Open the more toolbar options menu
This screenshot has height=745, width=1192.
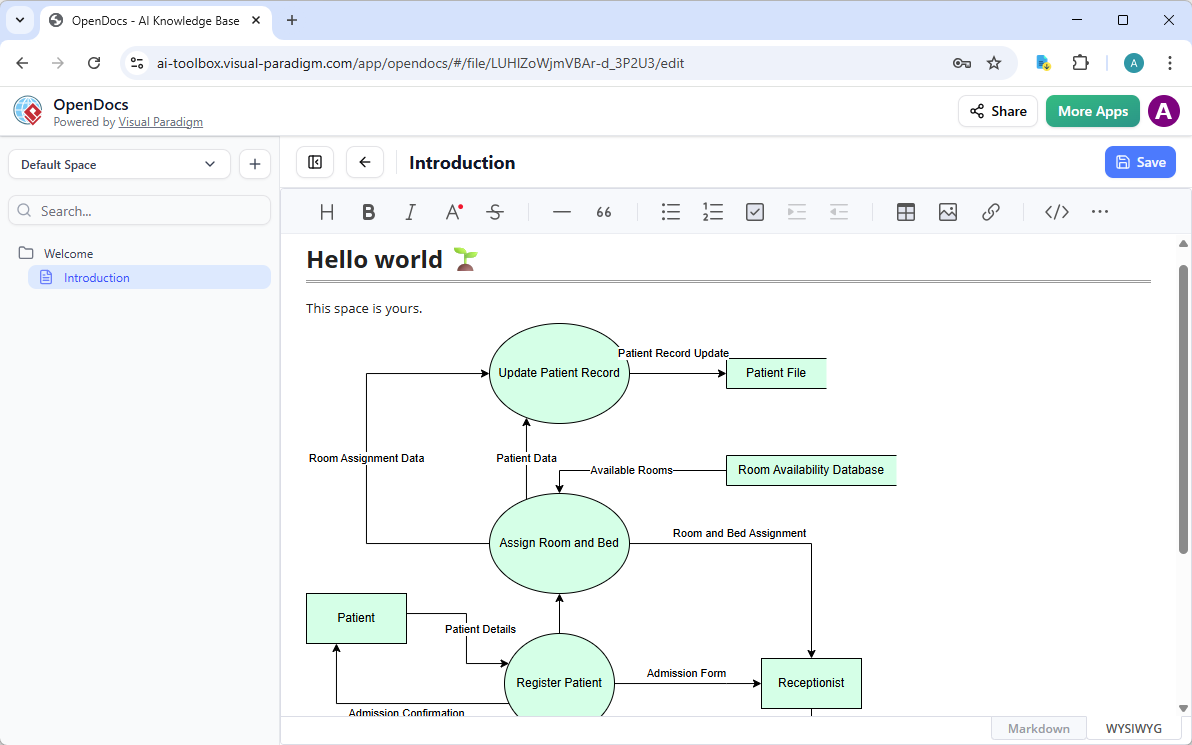click(x=1100, y=211)
